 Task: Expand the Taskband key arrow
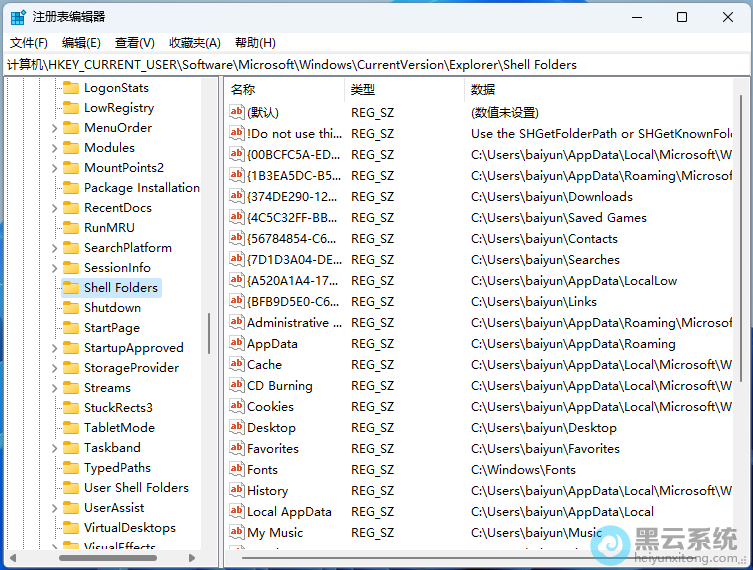tap(55, 448)
